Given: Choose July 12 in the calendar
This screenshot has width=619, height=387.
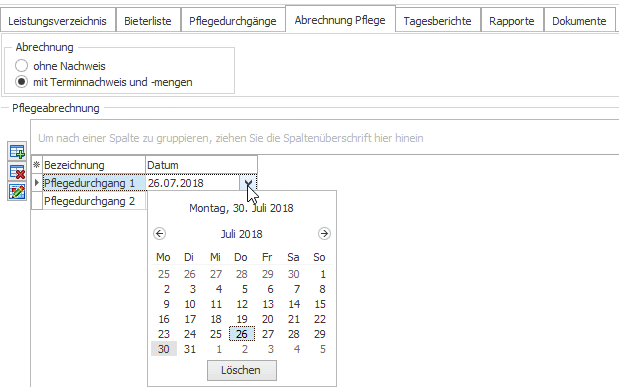Looking at the screenshot, I should pyautogui.click(x=242, y=304).
